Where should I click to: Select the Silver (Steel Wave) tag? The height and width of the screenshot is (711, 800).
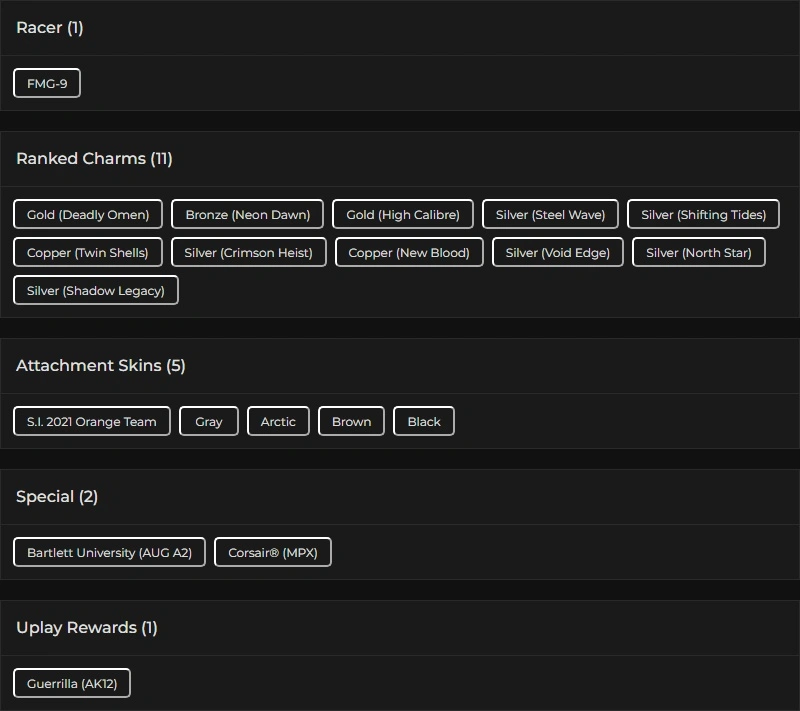tap(550, 215)
